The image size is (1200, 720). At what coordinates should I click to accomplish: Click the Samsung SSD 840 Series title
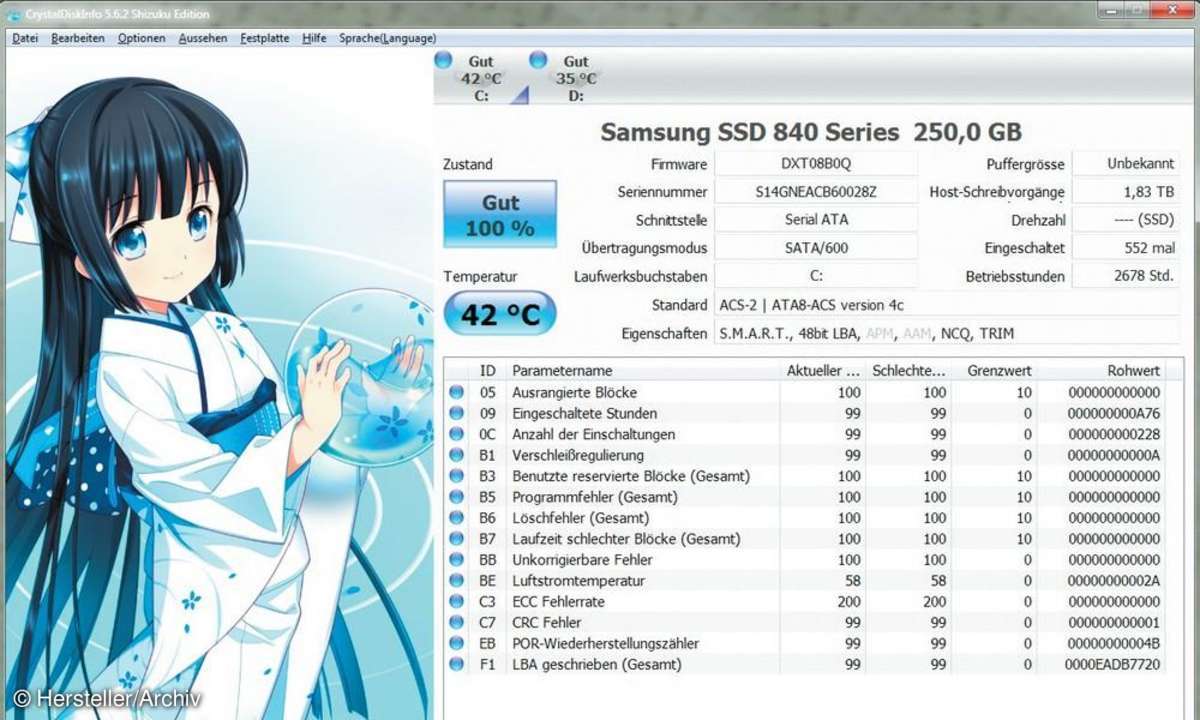[811, 132]
